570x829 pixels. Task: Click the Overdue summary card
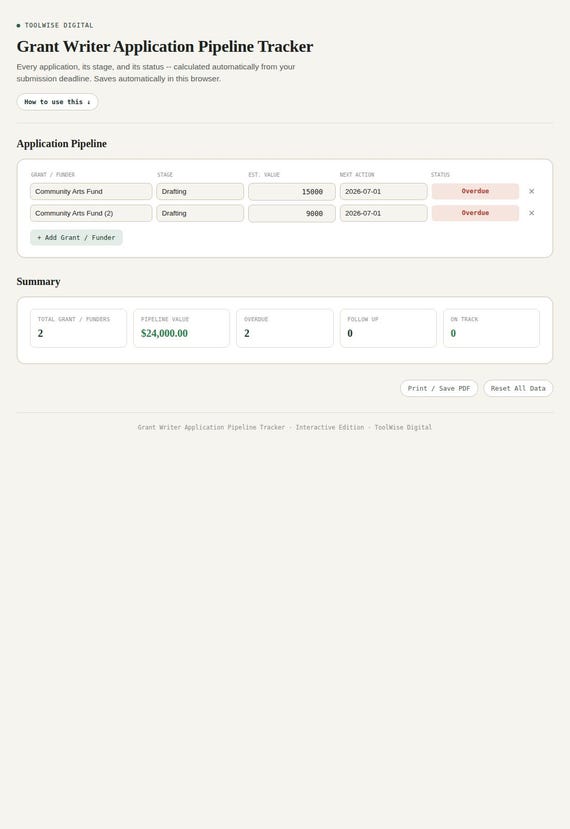point(285,328)
